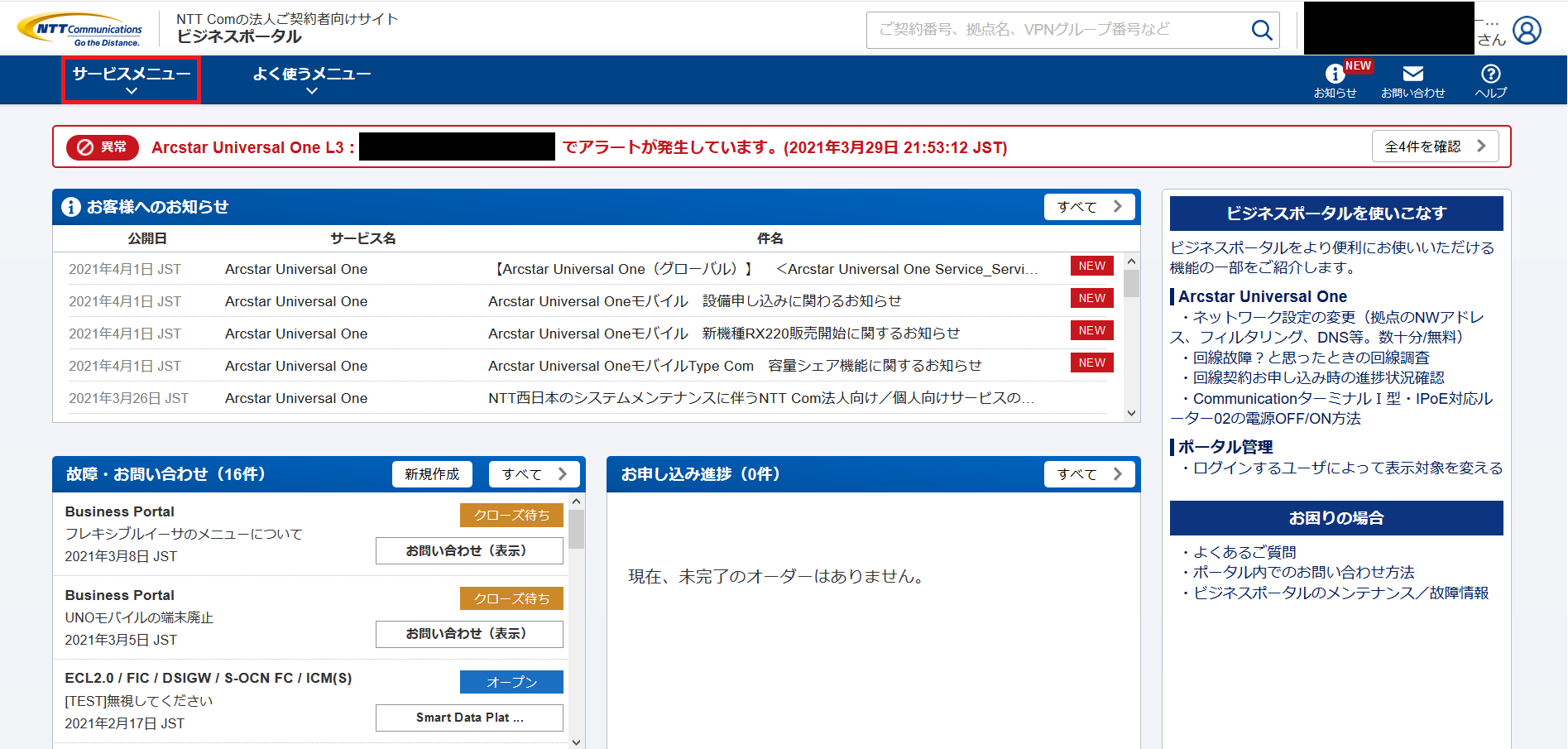This screenshot has height=749, width=1568.
Task: Click the inquiries list scrollbar thumb
Action: coord(576,530)
